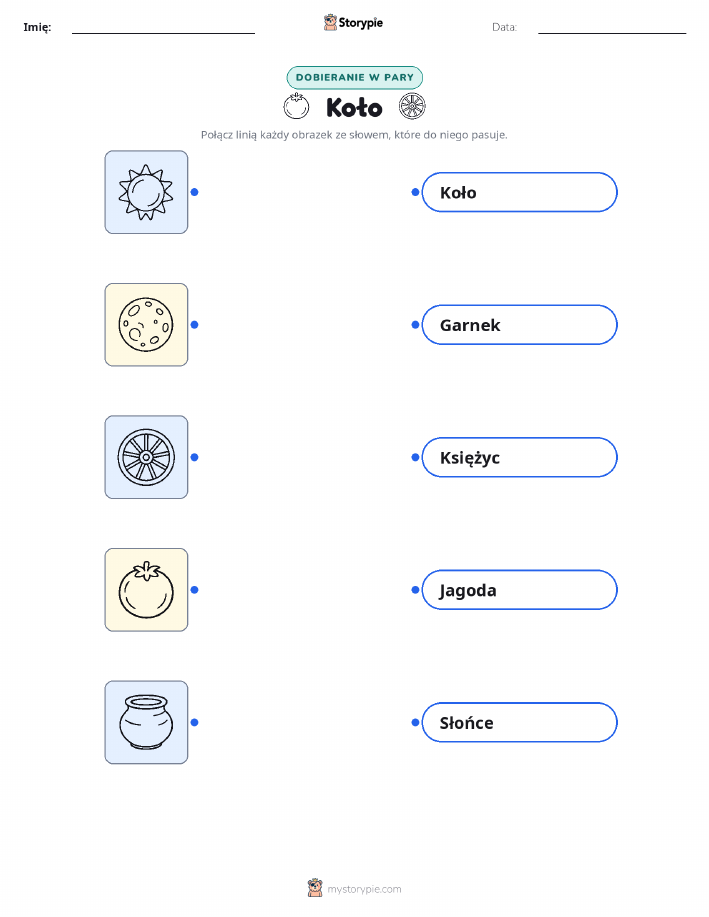Click the small wheel icon beside the title
The height and width of the screenshot is (917, 709).
pyautogui.click(x=412, y=106)
